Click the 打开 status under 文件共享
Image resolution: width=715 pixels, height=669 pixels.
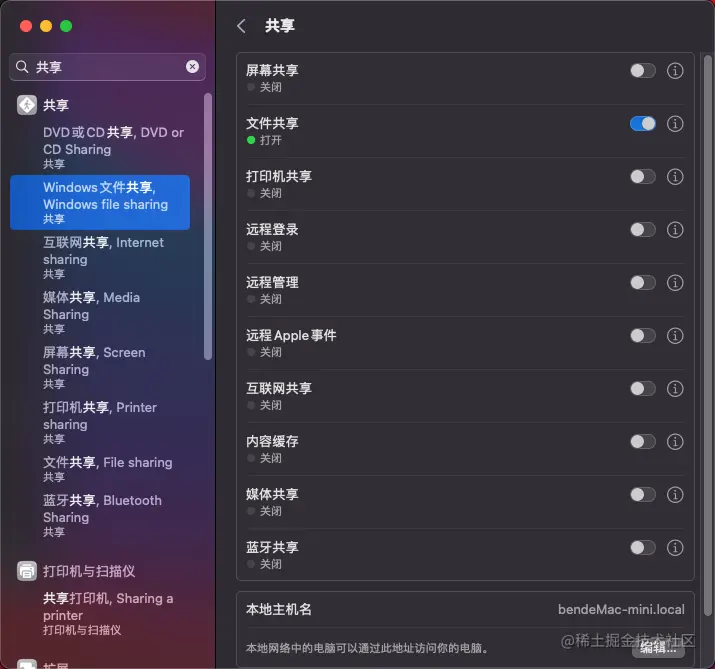click(270, 140)
